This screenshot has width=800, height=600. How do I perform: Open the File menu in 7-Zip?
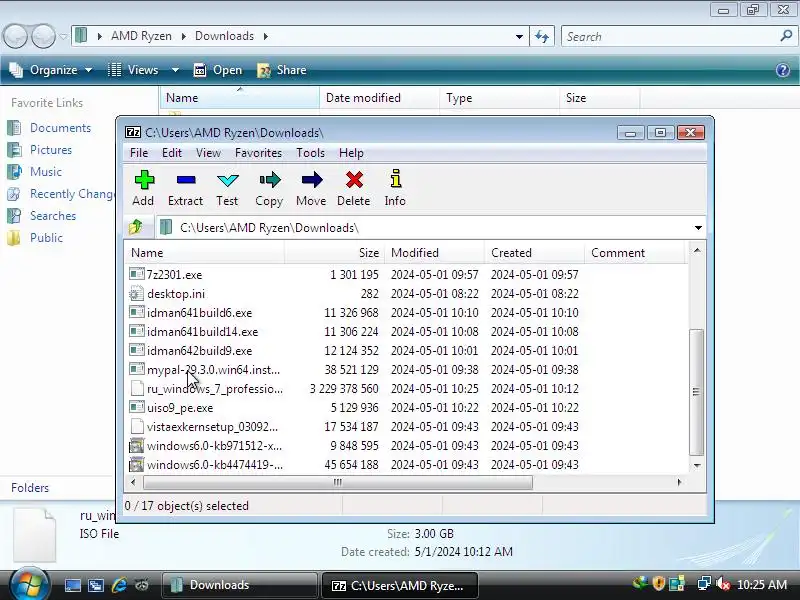139,153
